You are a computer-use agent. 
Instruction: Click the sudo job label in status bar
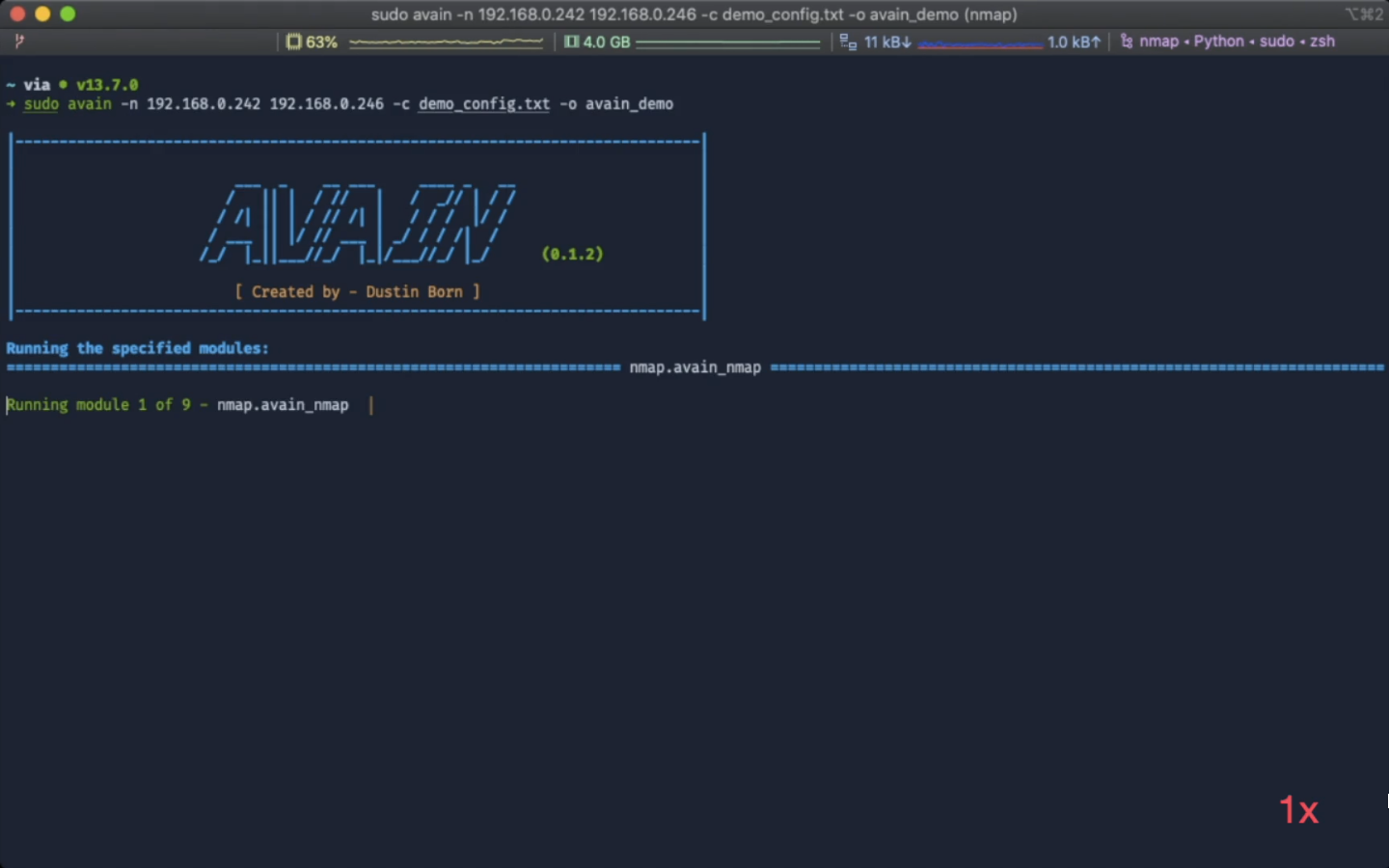(x=1276, y=41)
